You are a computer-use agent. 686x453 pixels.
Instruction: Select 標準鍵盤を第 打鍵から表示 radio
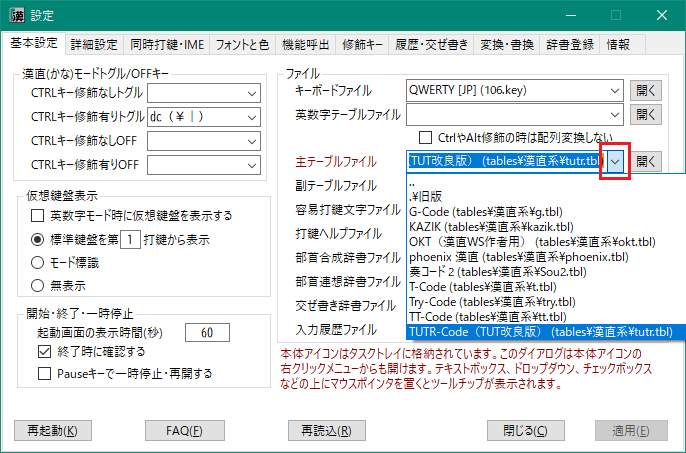click(x=38, y=239)
